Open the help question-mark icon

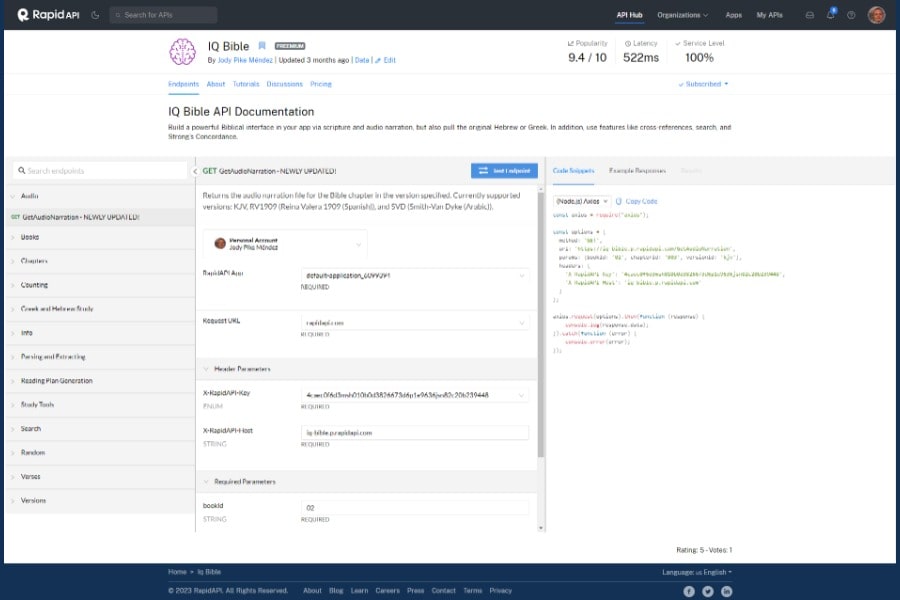tap(851, 15)
